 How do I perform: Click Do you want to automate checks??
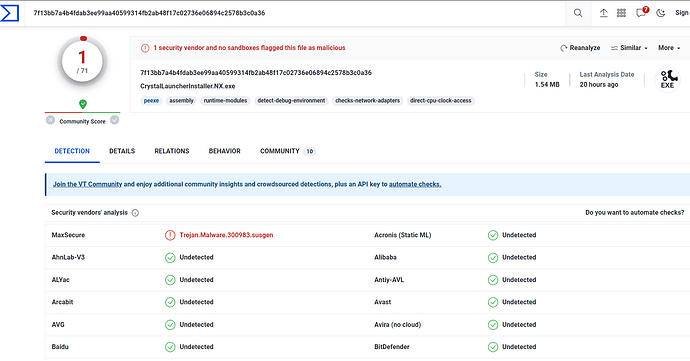[635, 213]
